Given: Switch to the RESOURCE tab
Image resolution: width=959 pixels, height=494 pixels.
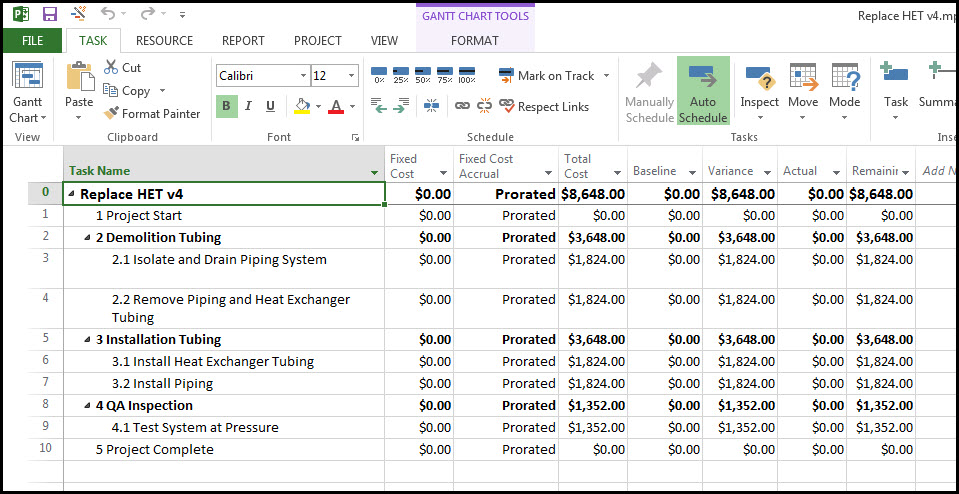Looking at the screenshot, I should (x=164, y=41).
